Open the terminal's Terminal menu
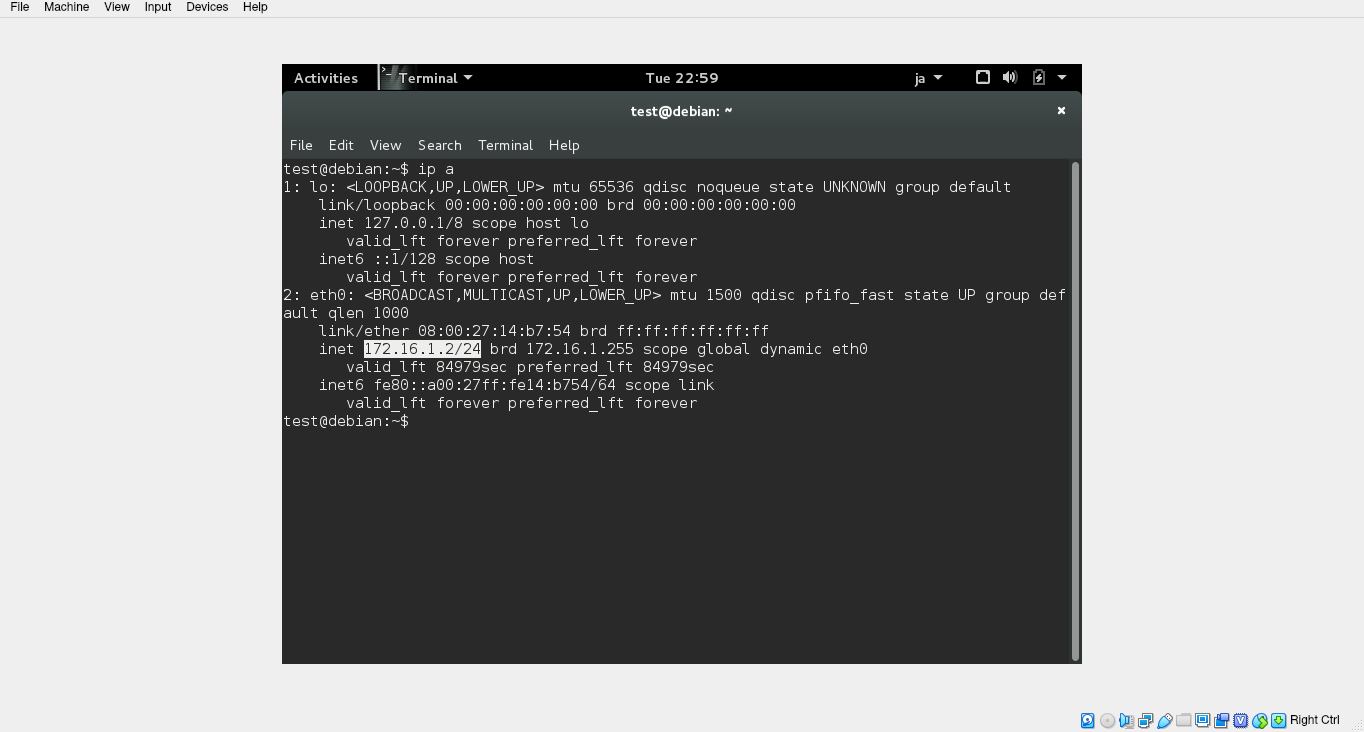This screenshot has width=1364, height=732. [x=505, y=145]
